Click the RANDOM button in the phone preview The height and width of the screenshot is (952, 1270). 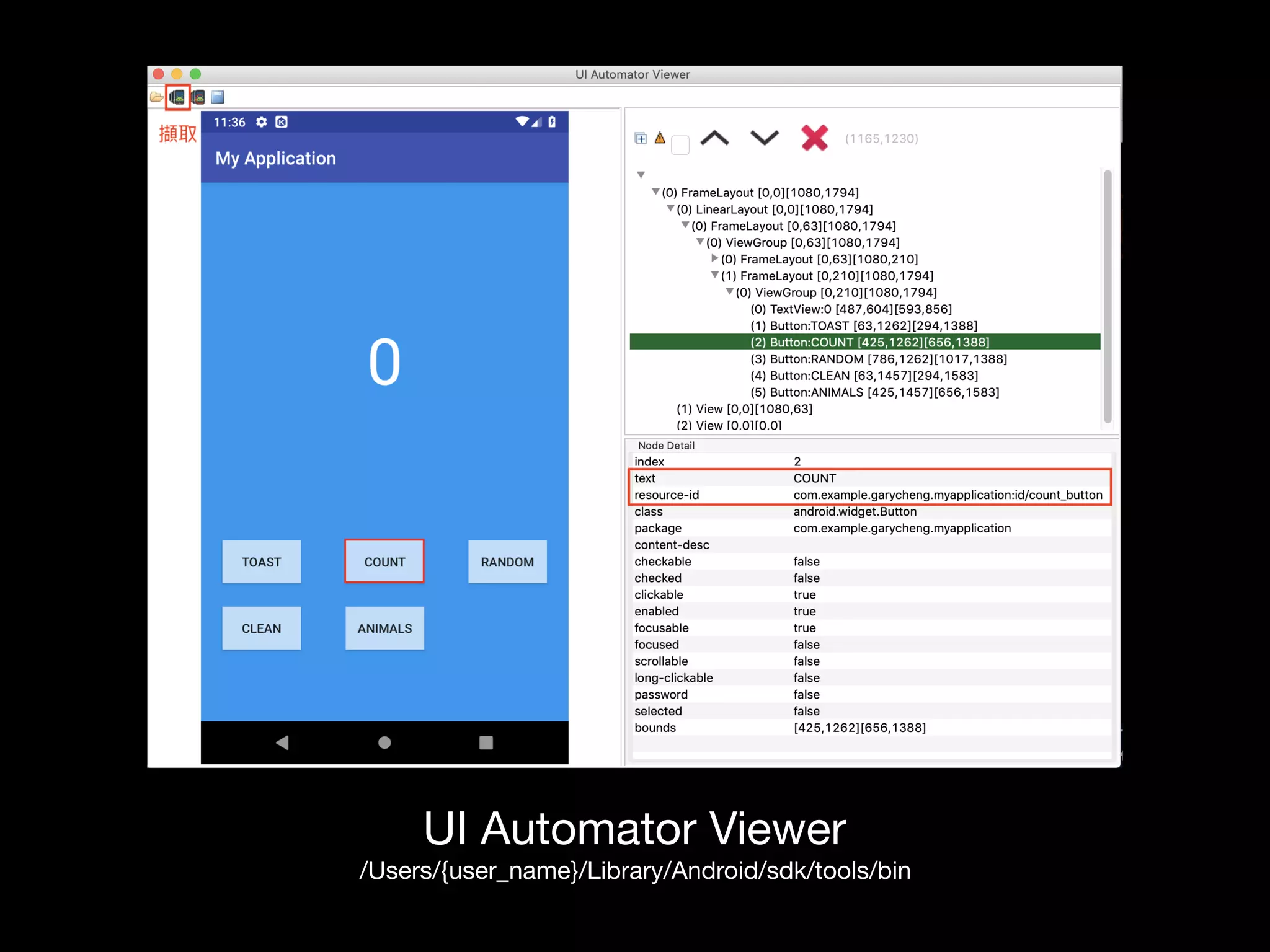pyautogui.click(x=507, y=562)
